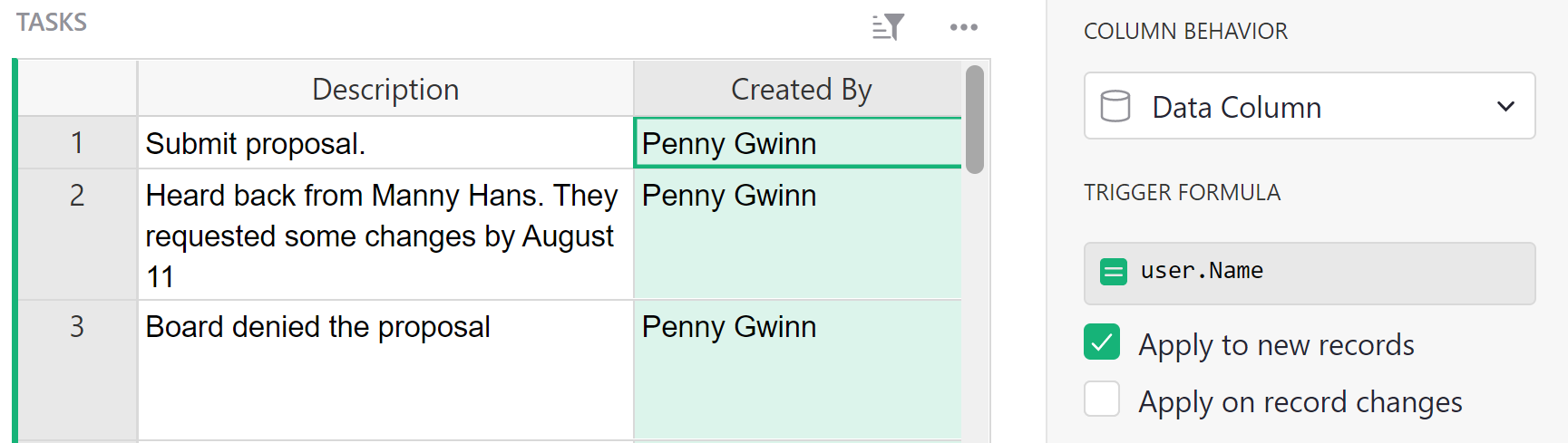Screen dimensions: 1568x443
Task: Click the dropdown chevron arrow
Action: (1505, 107)
